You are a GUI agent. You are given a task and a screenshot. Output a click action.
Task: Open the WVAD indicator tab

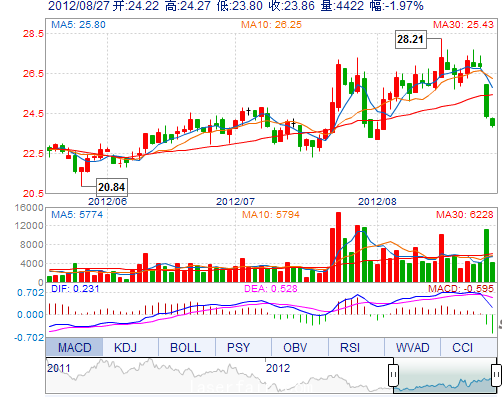pos(412,347)
